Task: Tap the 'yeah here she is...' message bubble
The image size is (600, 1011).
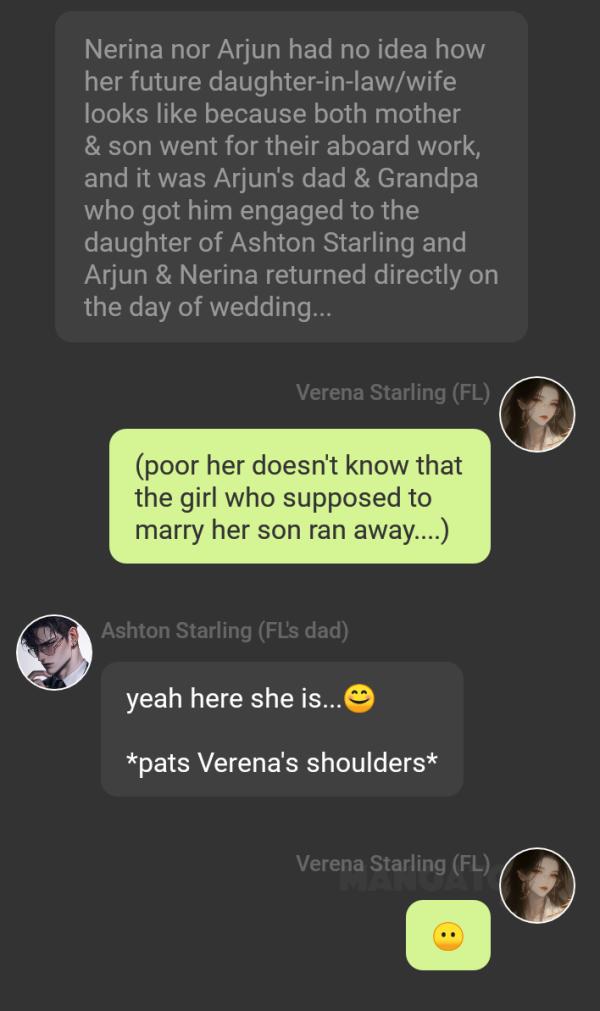Action: pos(282,729)
